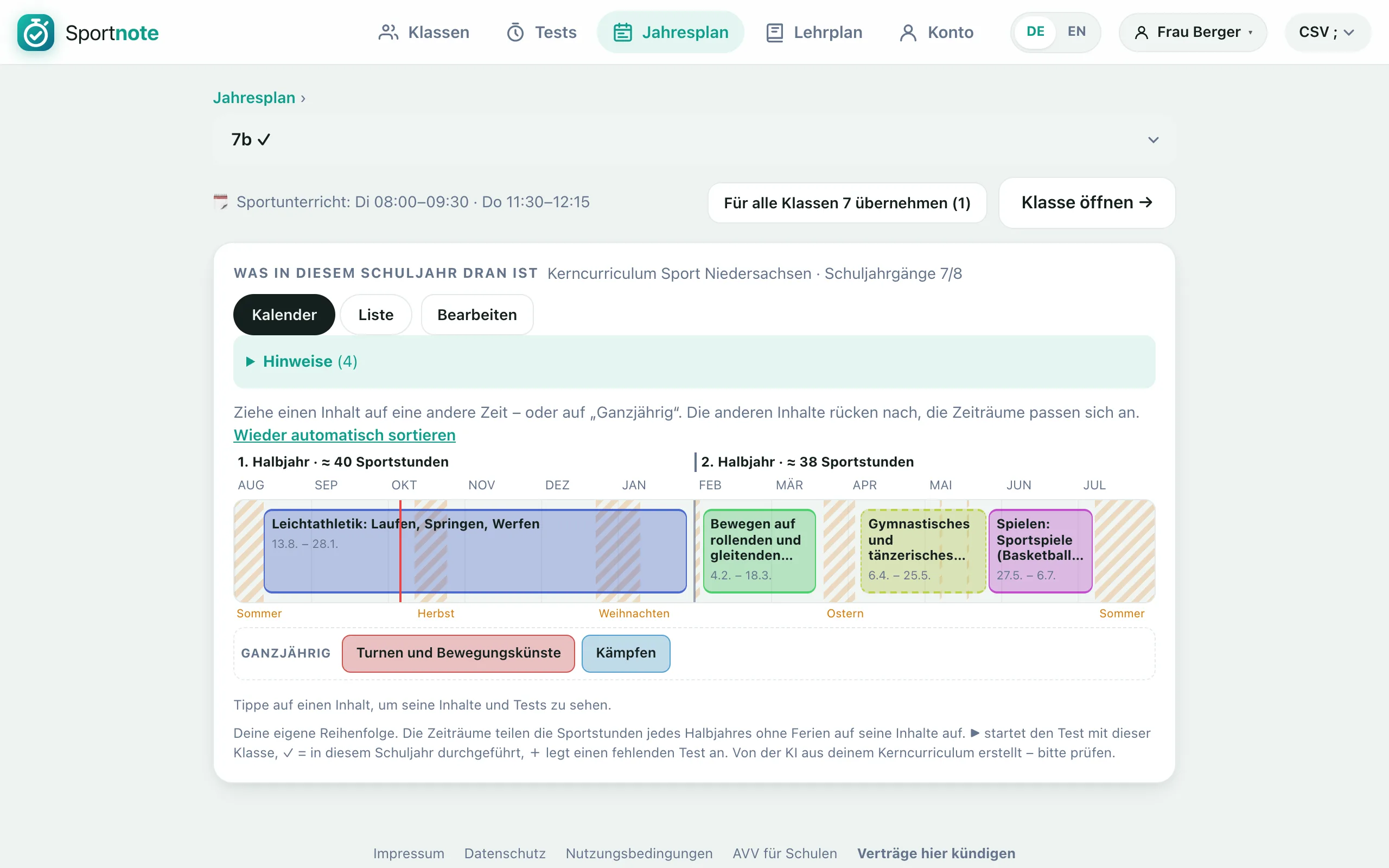Click the Sportnote stopwatch logo icon
The image size is (1389, 868).
click(36, 32)
